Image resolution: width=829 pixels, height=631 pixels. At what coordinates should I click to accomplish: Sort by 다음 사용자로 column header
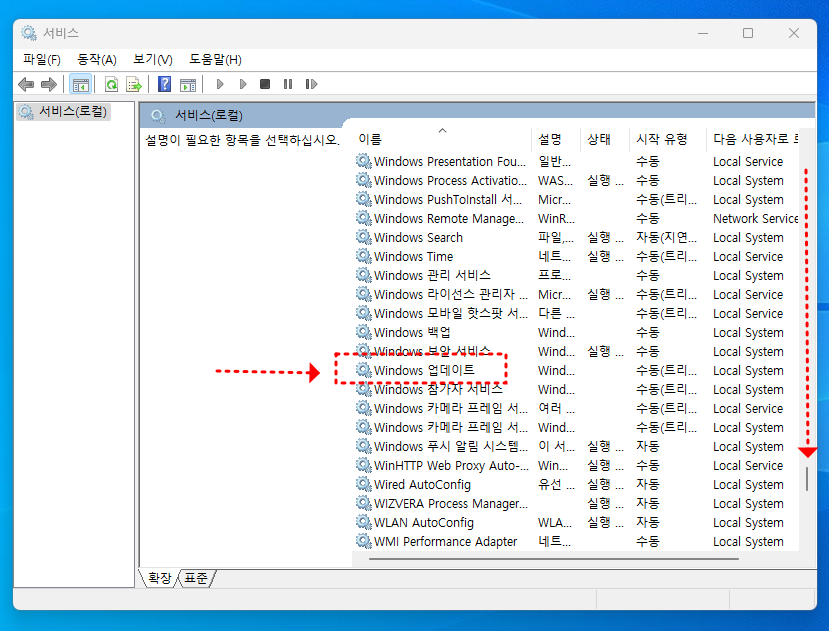coord(753,139)
